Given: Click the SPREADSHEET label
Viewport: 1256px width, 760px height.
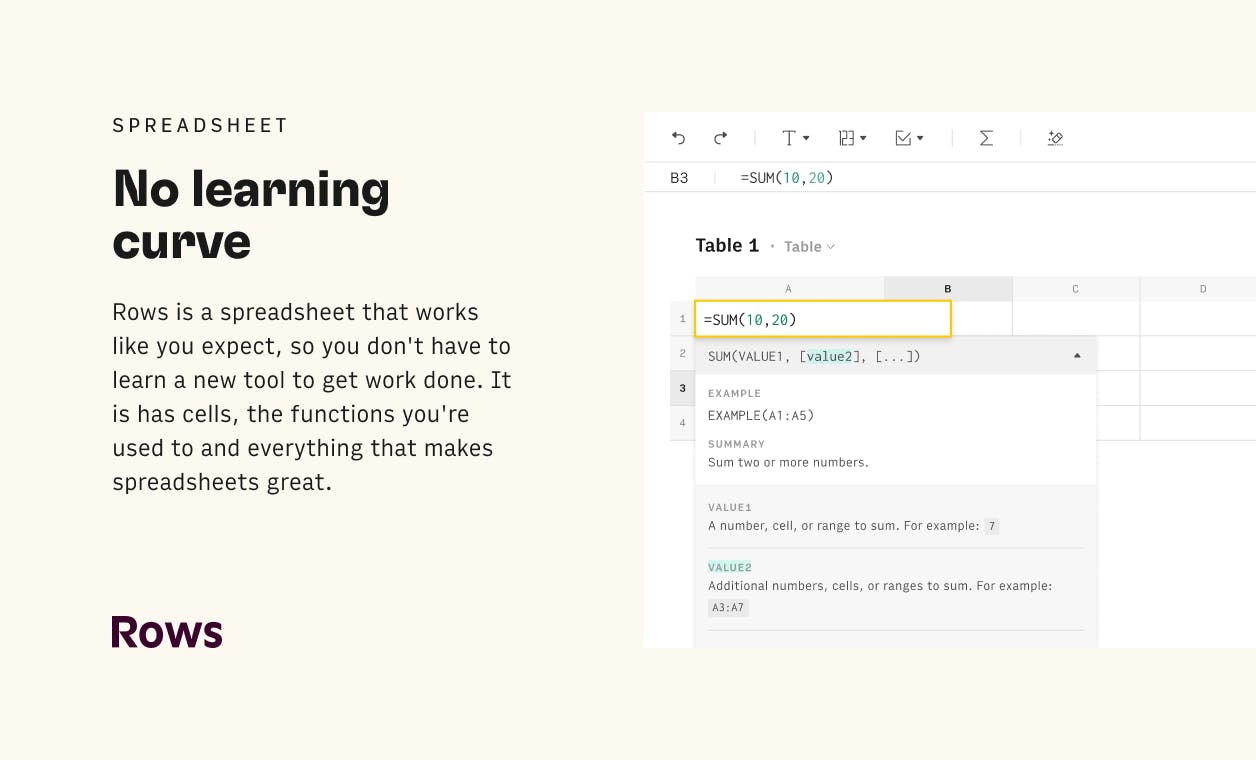Looking at the screenshot, I should (x=200, y=125).
